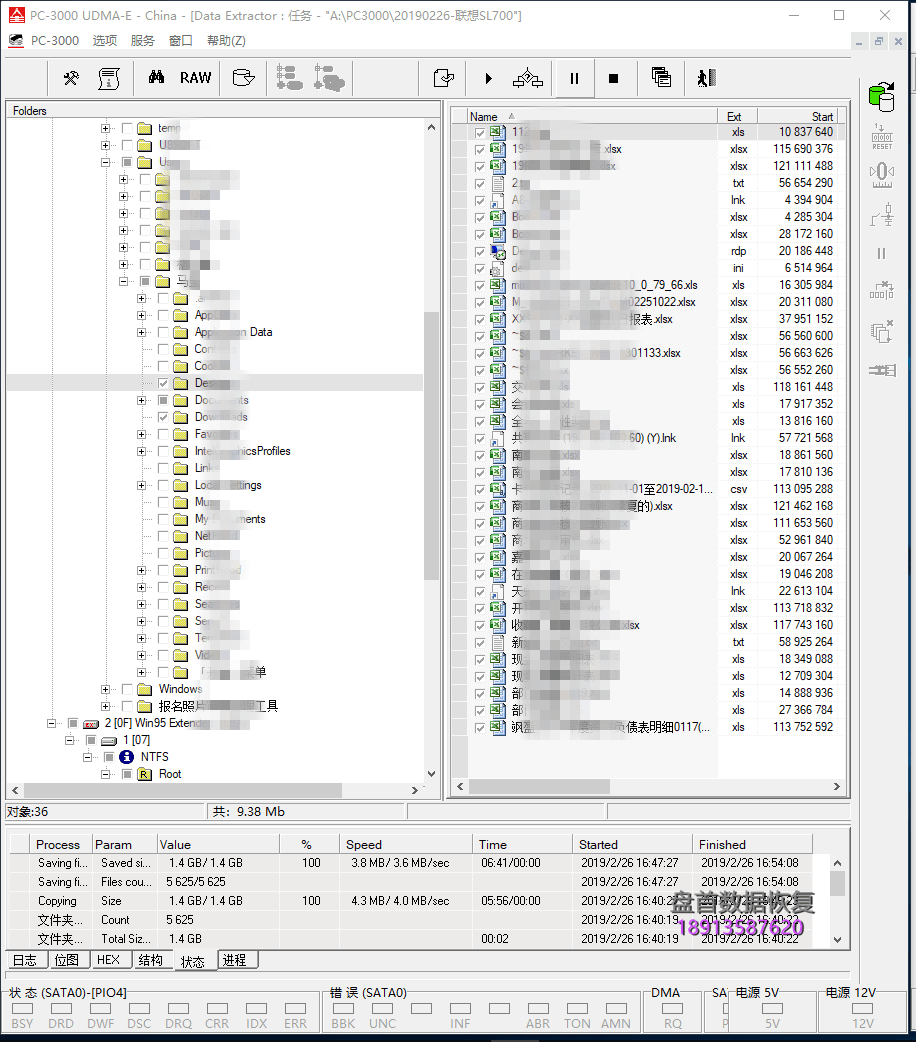The height and width of the screenshot is (1042, 916).
Task: Expand the Windows folder node
Action: (105, 689)
